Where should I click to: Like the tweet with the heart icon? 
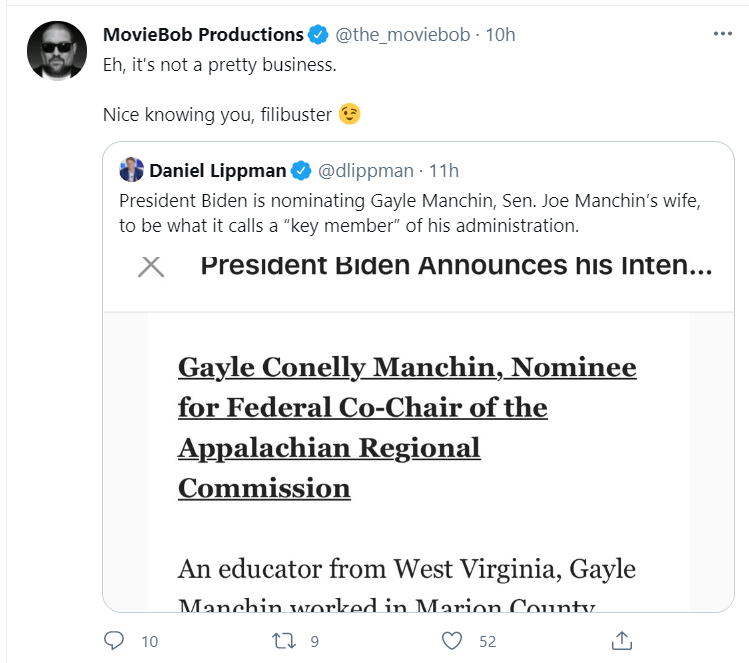pos(451,641)
